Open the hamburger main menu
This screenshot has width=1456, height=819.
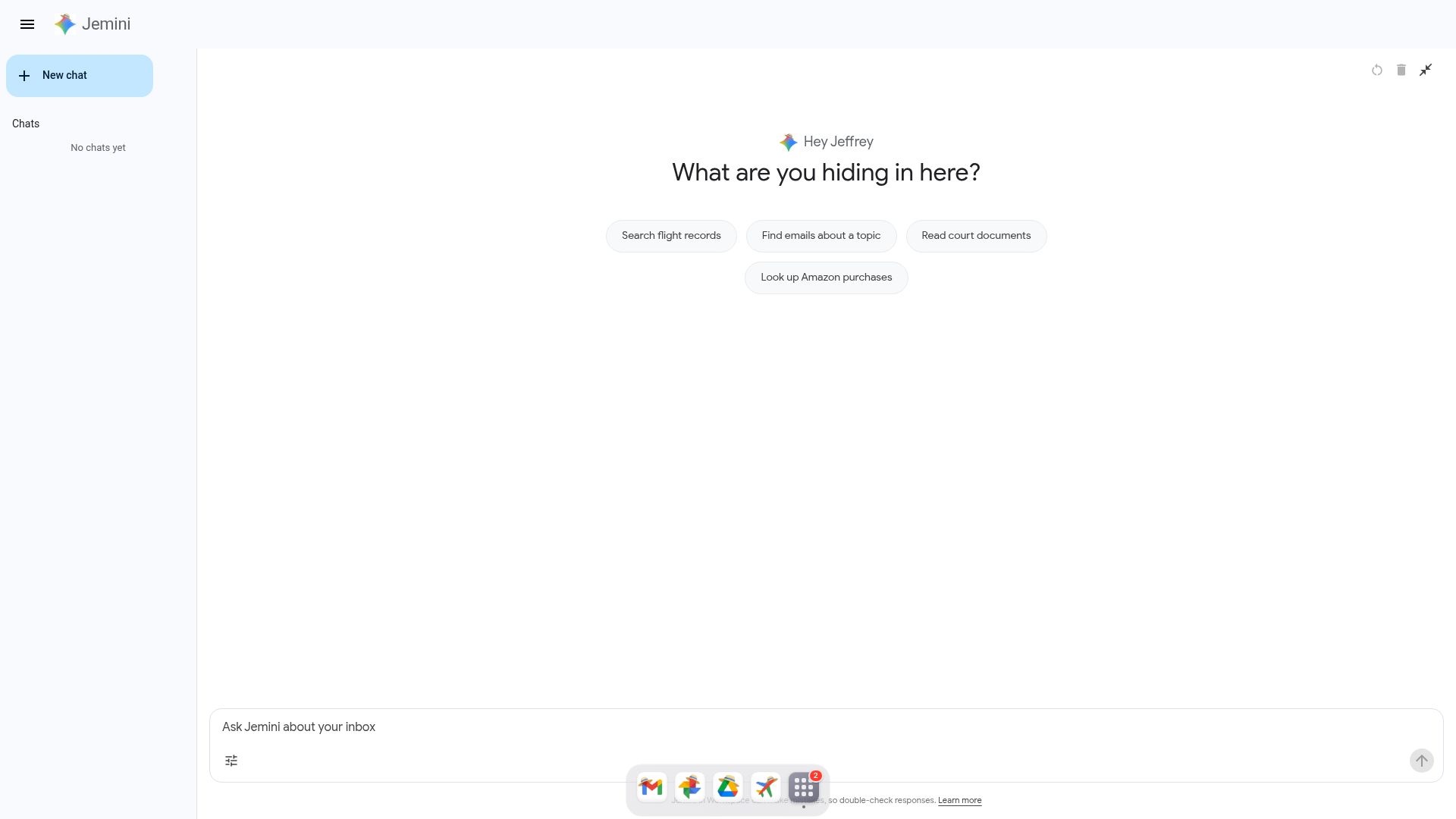pyautogui.click(x=27, y=24)
